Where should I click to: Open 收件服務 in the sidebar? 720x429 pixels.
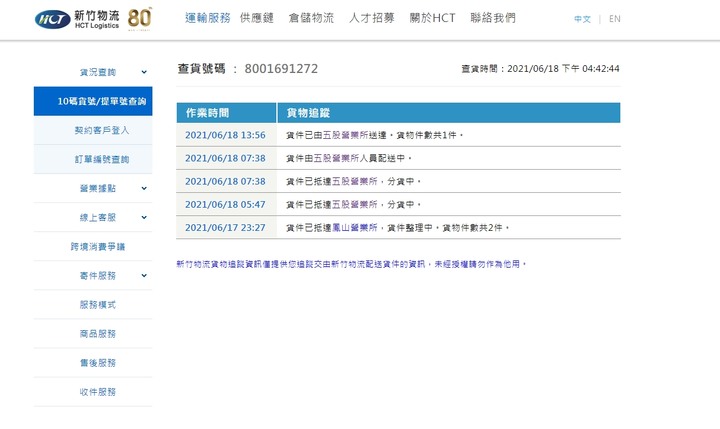click(98, 392)
